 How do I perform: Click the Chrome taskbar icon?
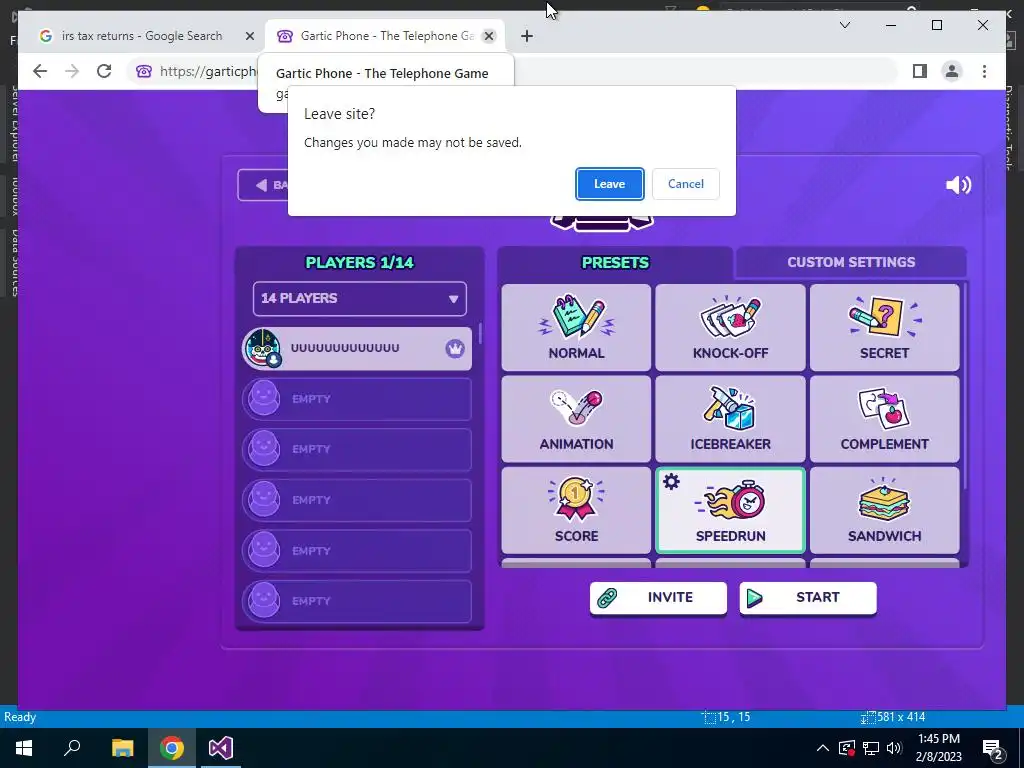[x=172, y=748]
